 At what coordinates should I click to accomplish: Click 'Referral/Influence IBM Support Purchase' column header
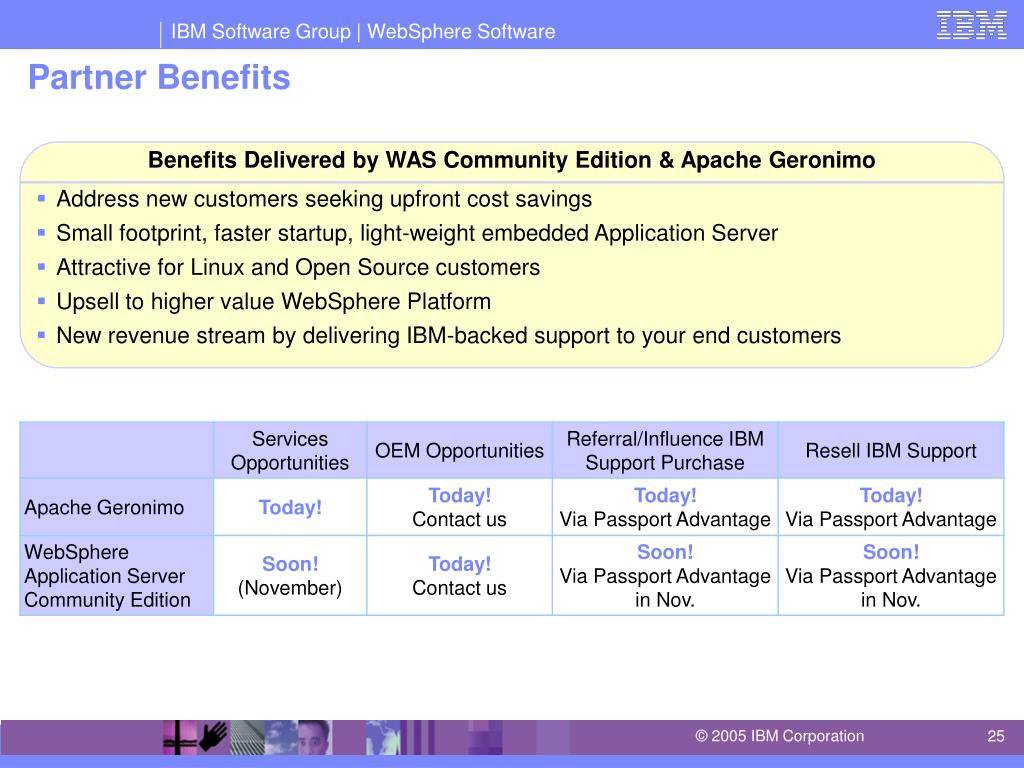[665, 451]
